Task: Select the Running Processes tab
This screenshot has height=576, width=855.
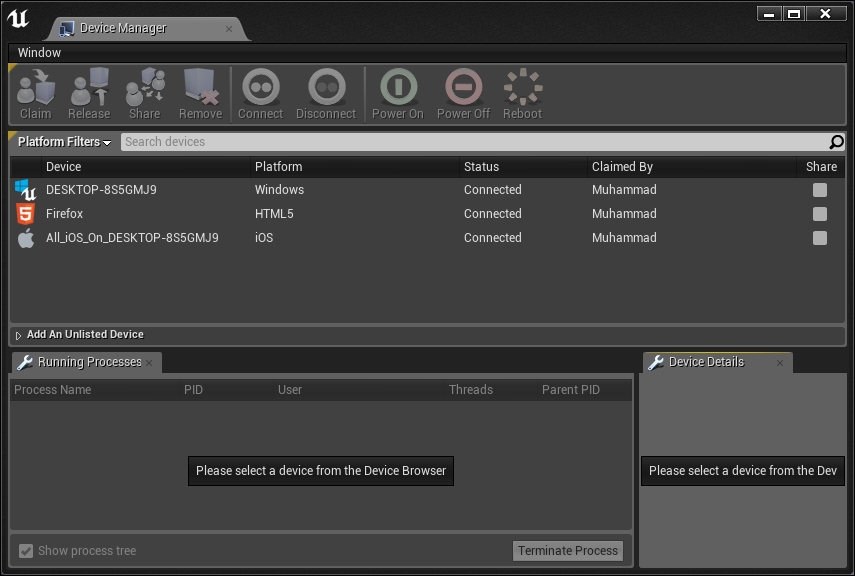Action: pos(89,362)
